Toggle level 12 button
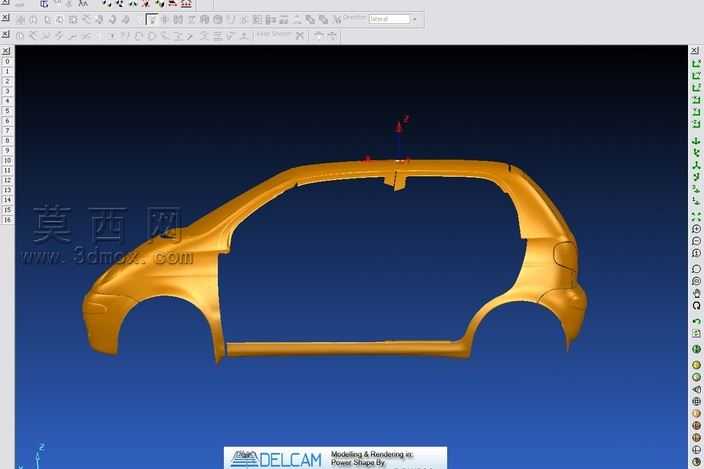Screen dimensions: 704x469 coord(7,180)
